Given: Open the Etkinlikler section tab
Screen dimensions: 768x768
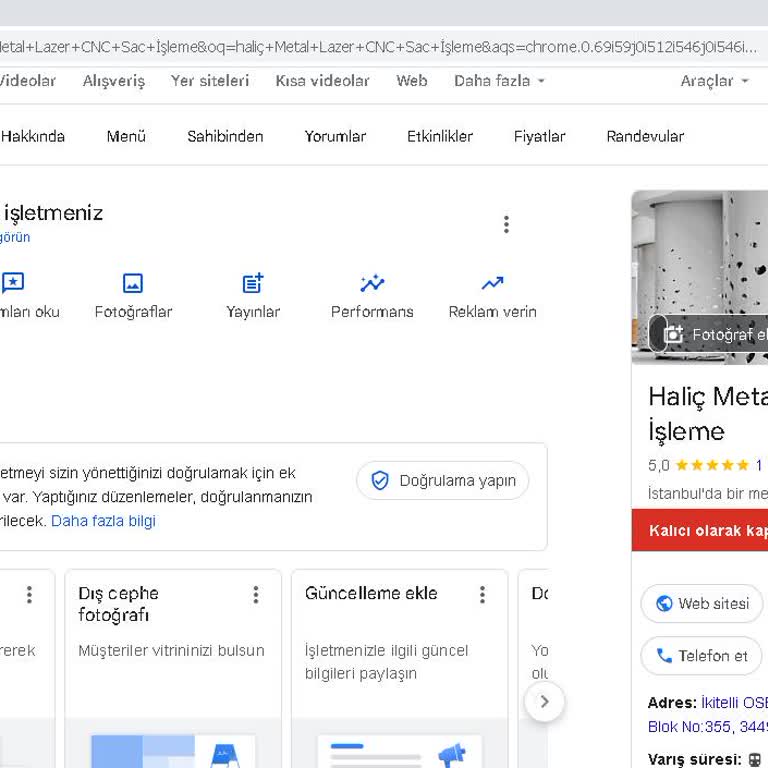Looking at the screenshot, I should tap(440, 136).
